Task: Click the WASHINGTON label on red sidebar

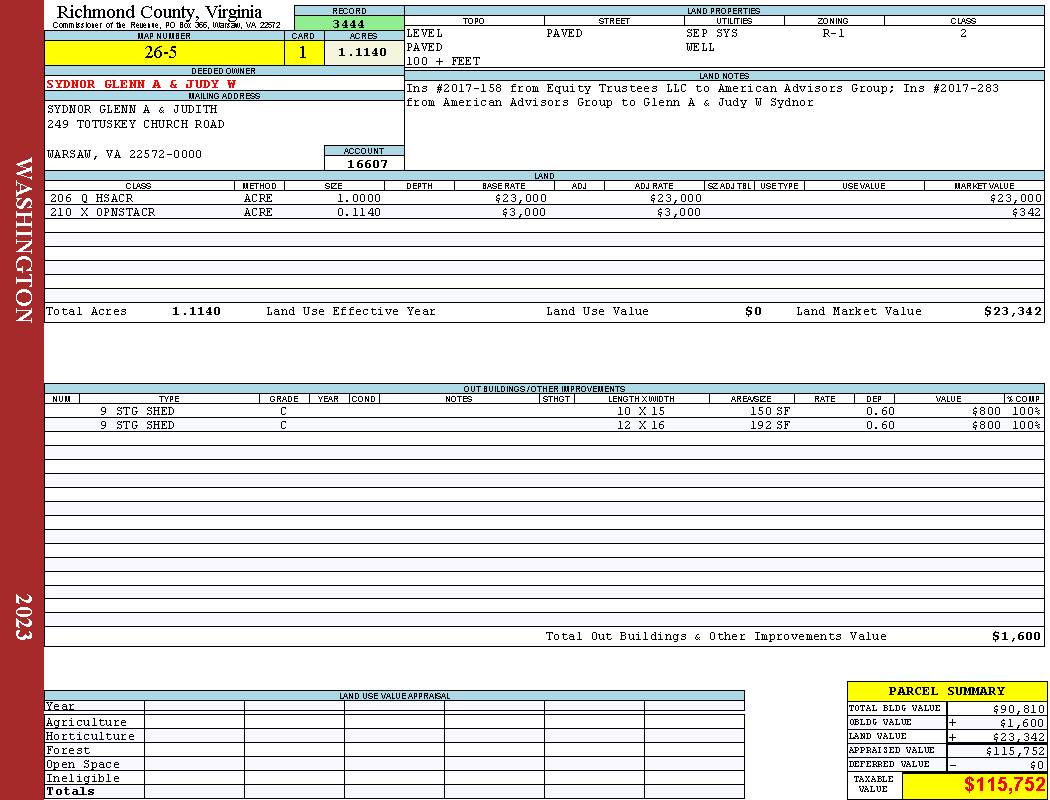Action: [23, 240]
